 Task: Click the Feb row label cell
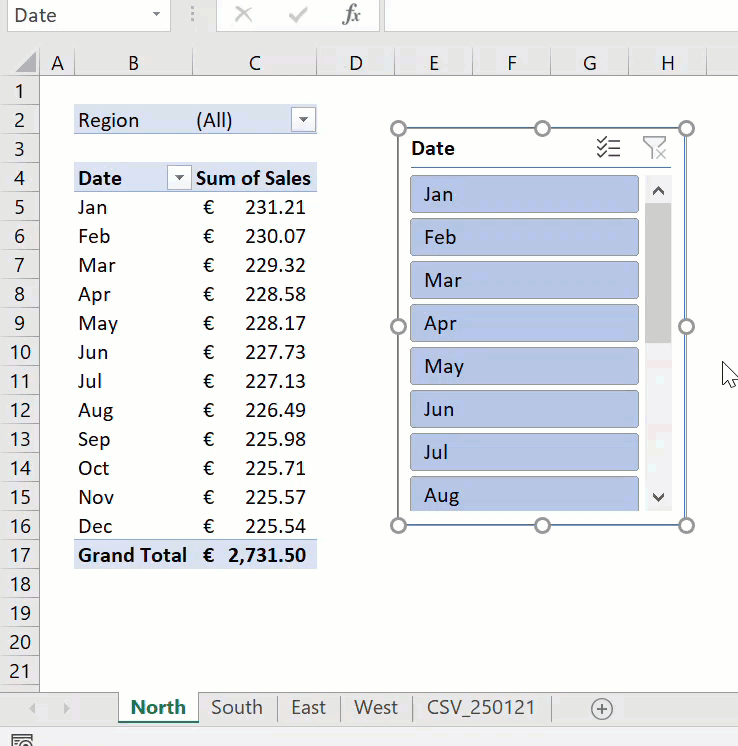coord(133,236)
